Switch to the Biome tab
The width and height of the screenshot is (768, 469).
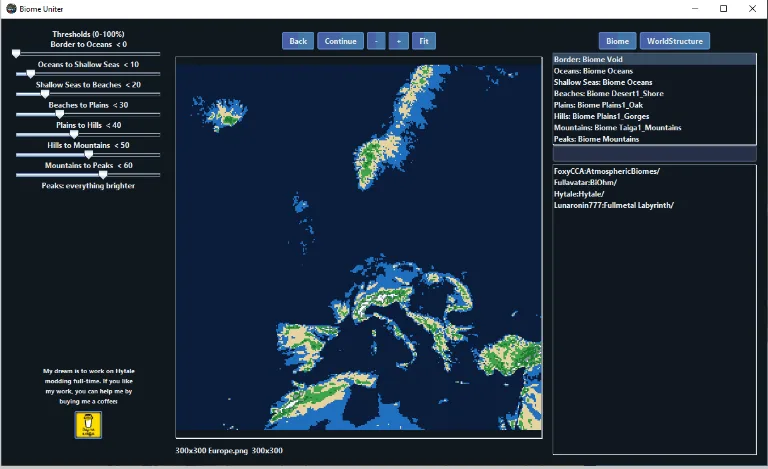[x=617, y=41]
